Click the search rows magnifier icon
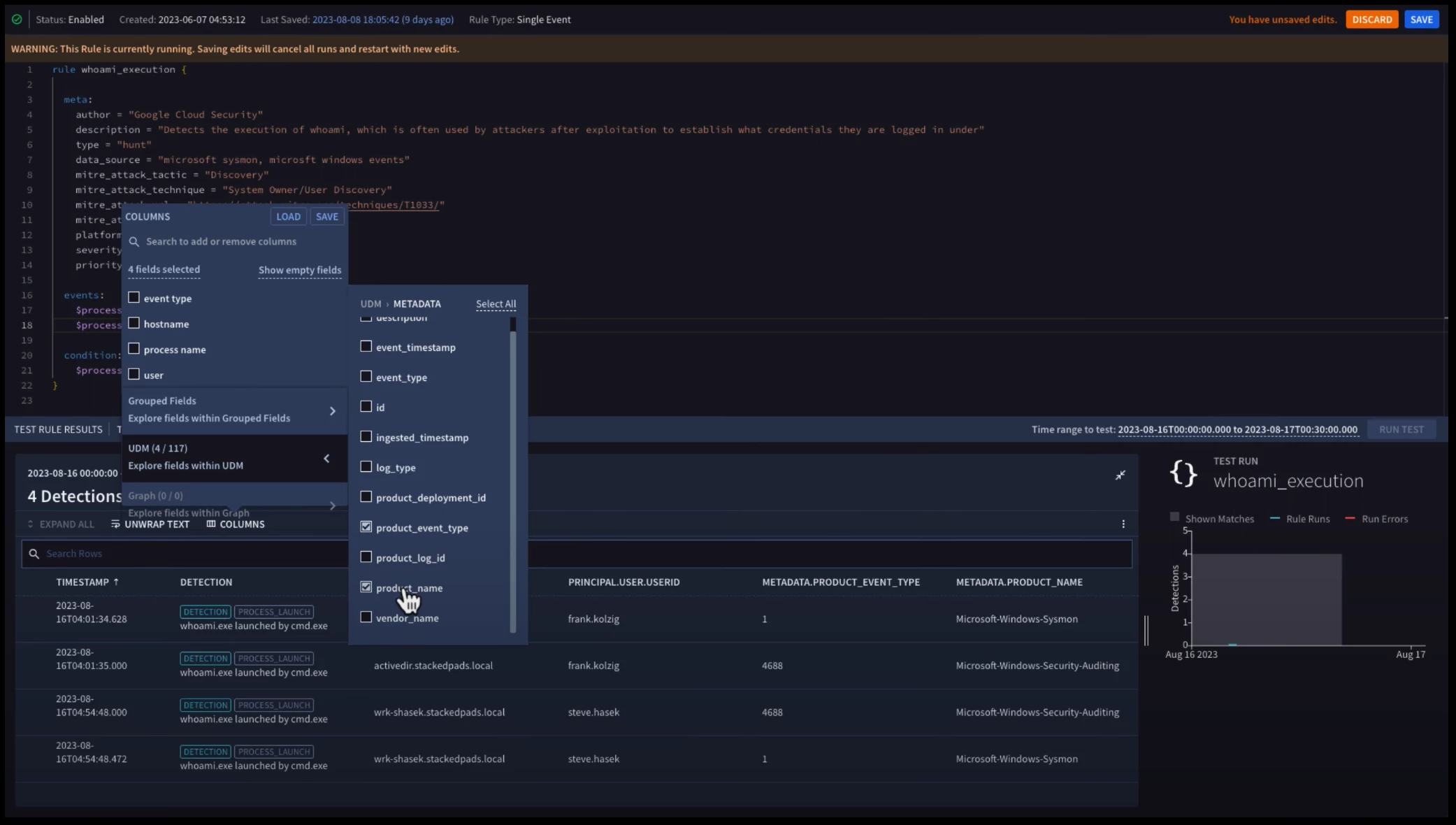 point(34,554)
